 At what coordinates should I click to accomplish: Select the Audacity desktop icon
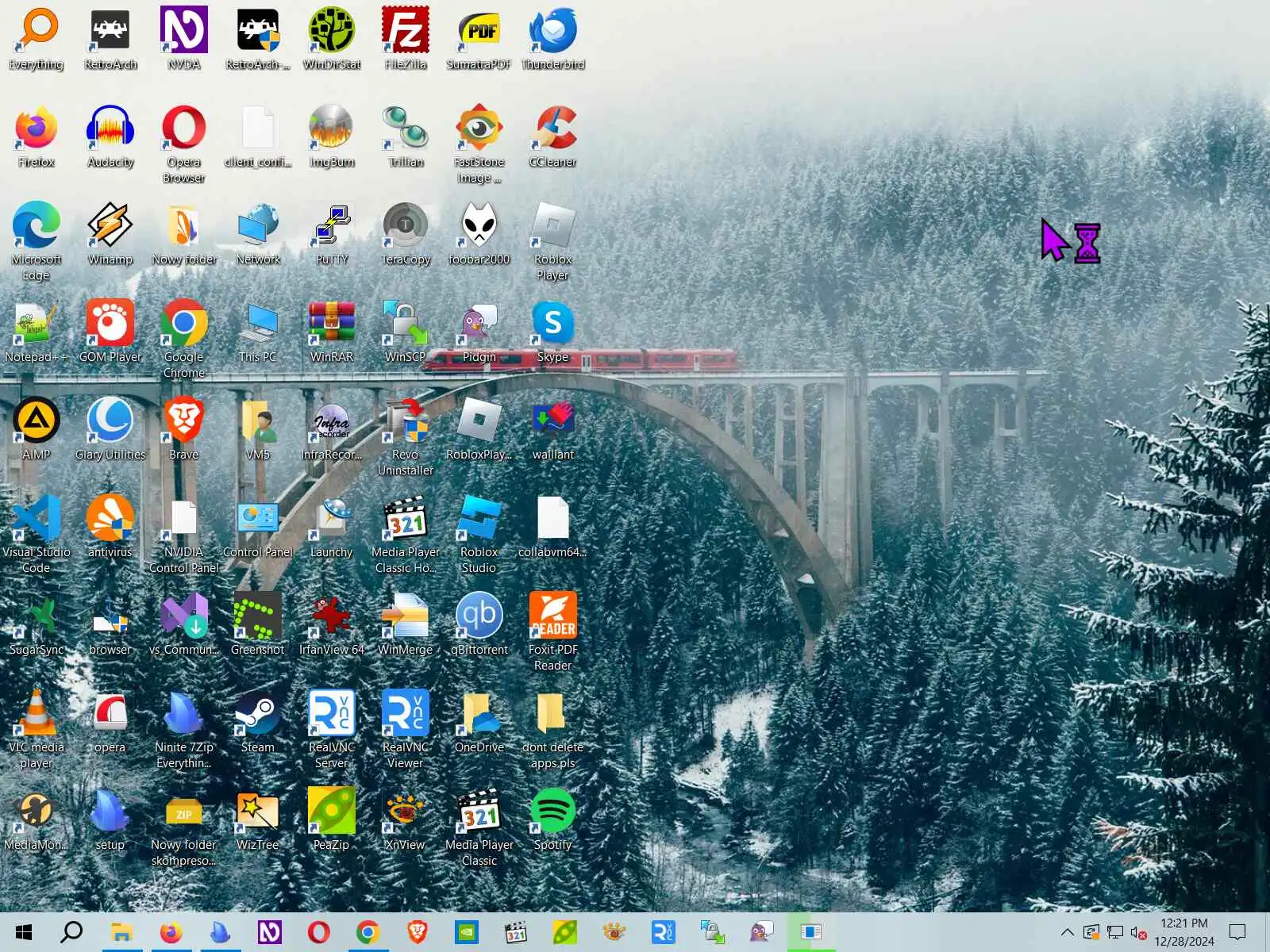pyautogui.click(x=110, y=136)
